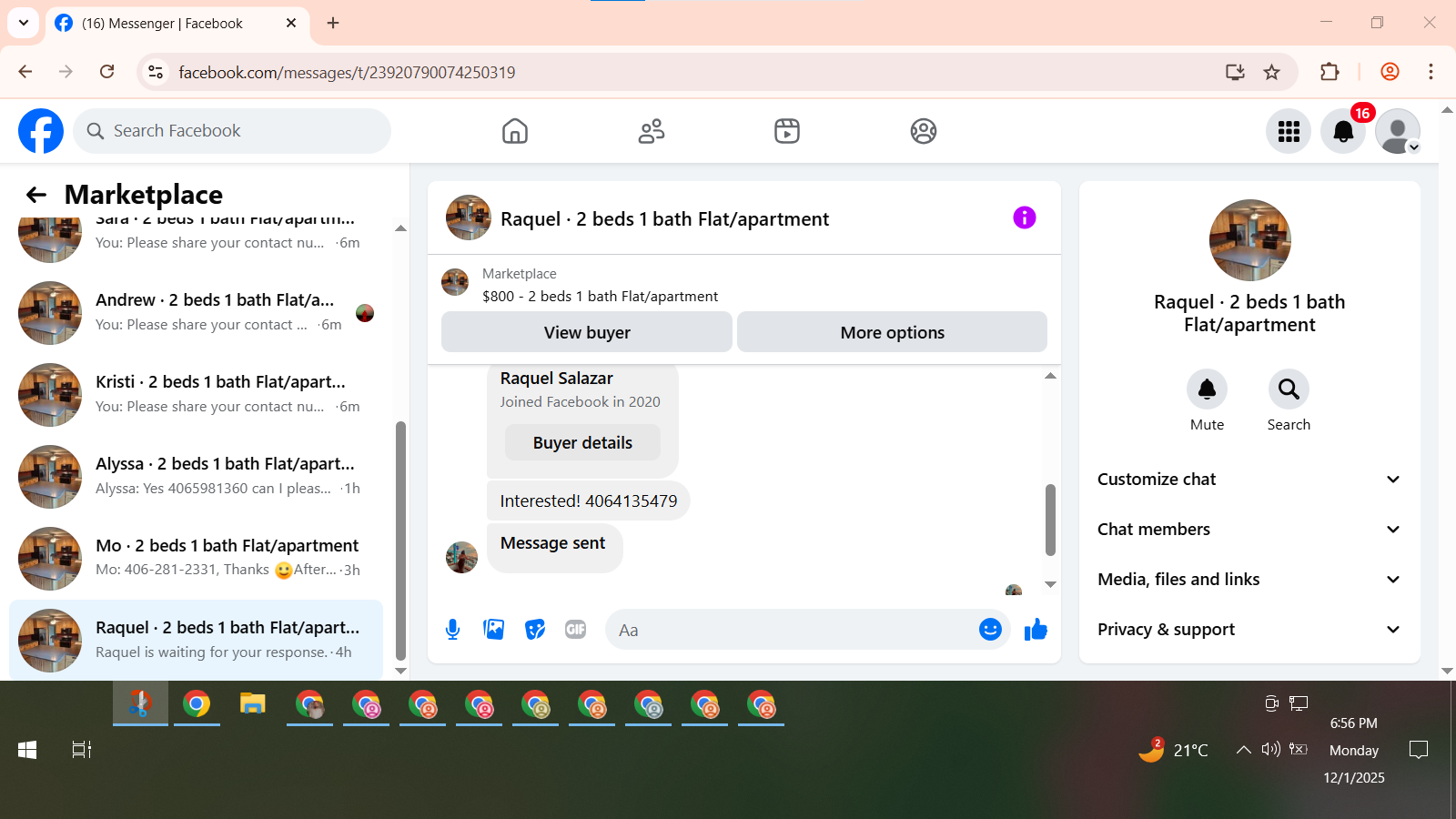Open the weather widget showing 21°C

click(x=1174, y=750)
